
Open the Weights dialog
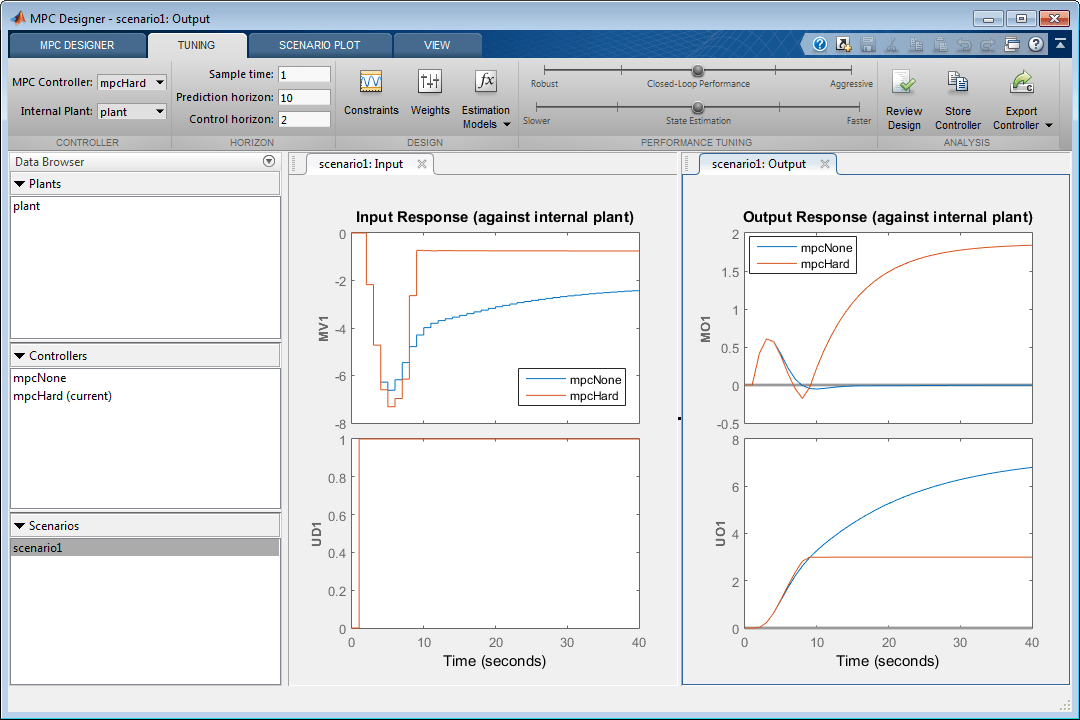click(430, 93)
